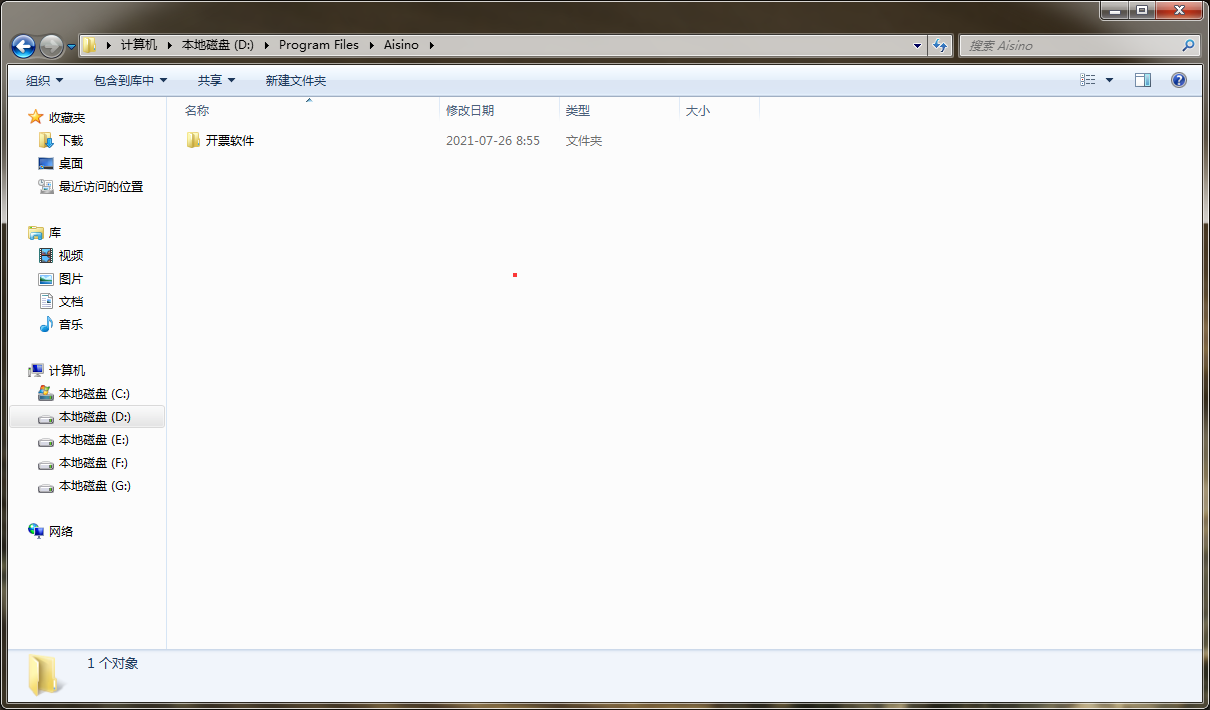
Task: Click the 最近访问的位置 icon
Action: click(x=46, y=186)
